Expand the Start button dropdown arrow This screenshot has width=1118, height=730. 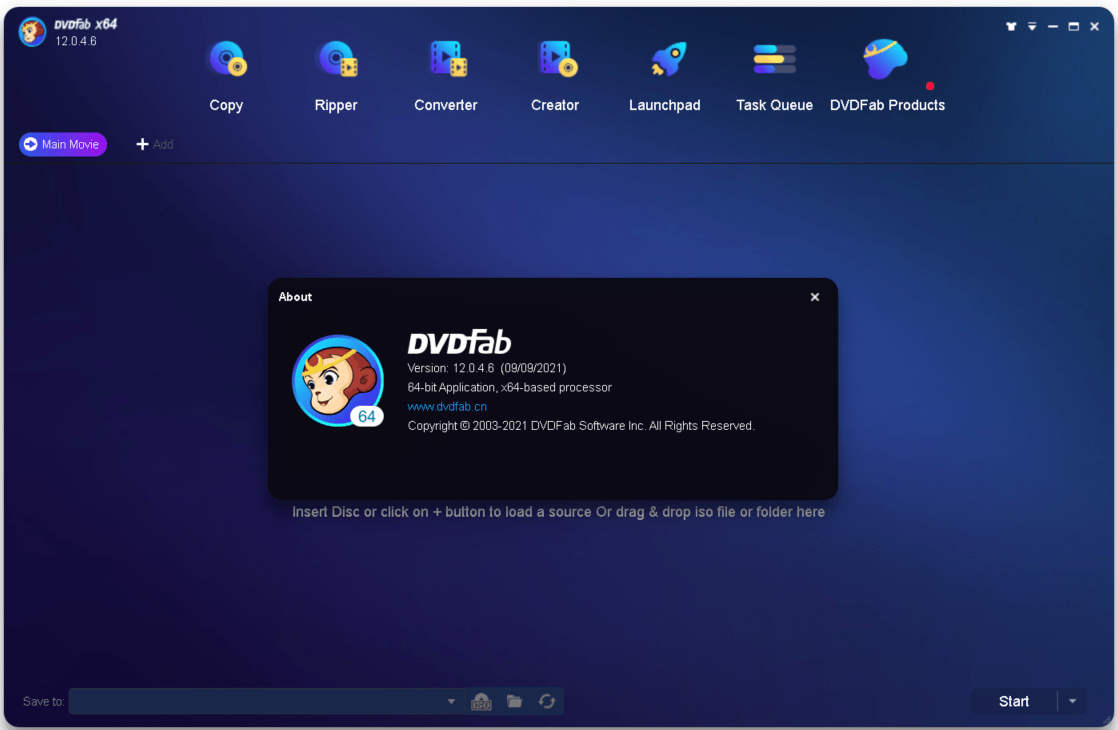coord(1072,701)
